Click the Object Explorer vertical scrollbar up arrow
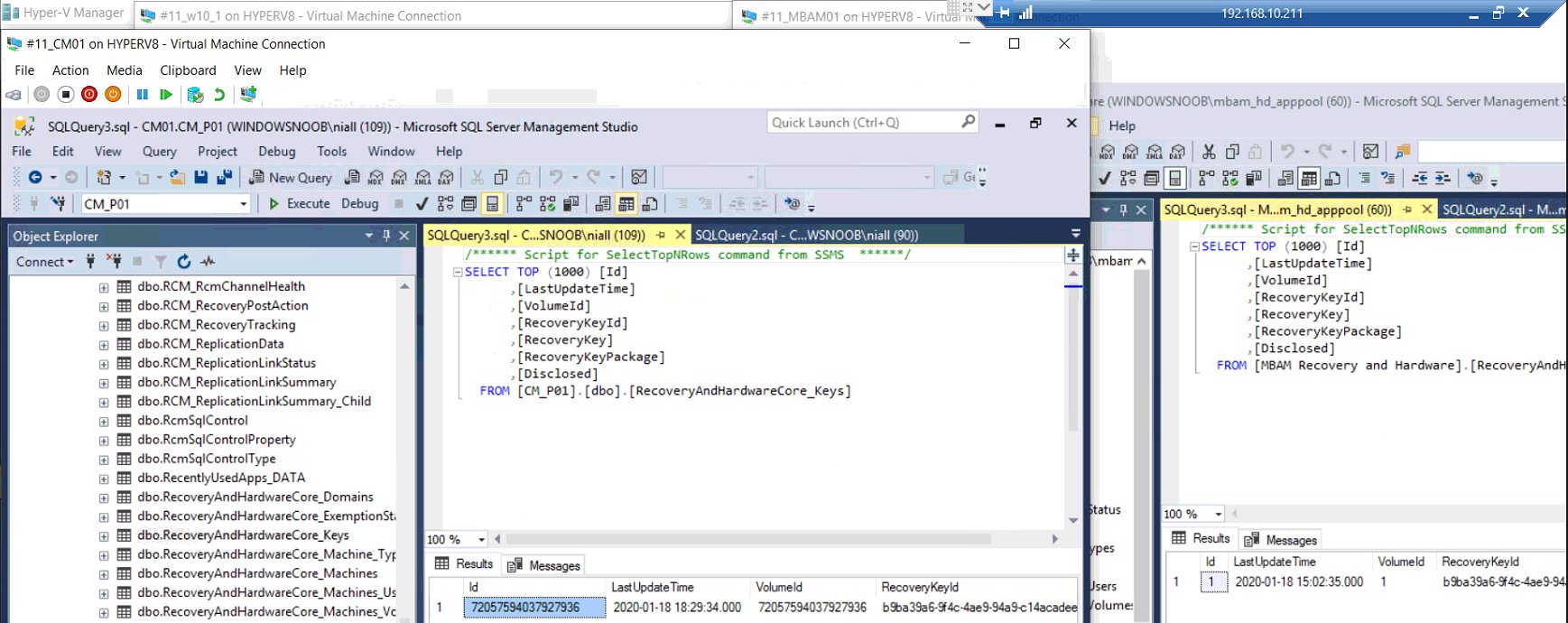 (404, 286)
